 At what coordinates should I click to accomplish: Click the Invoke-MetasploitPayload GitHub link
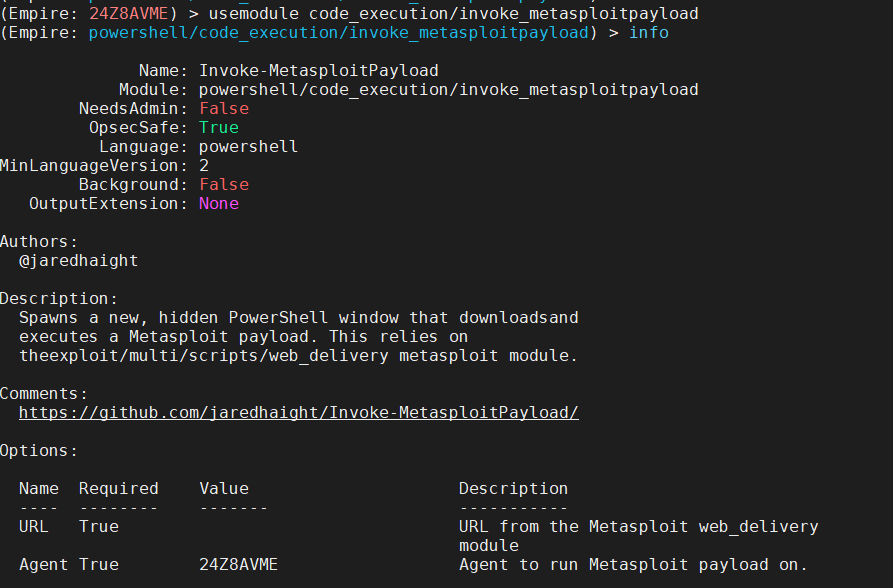pos(298,412)
